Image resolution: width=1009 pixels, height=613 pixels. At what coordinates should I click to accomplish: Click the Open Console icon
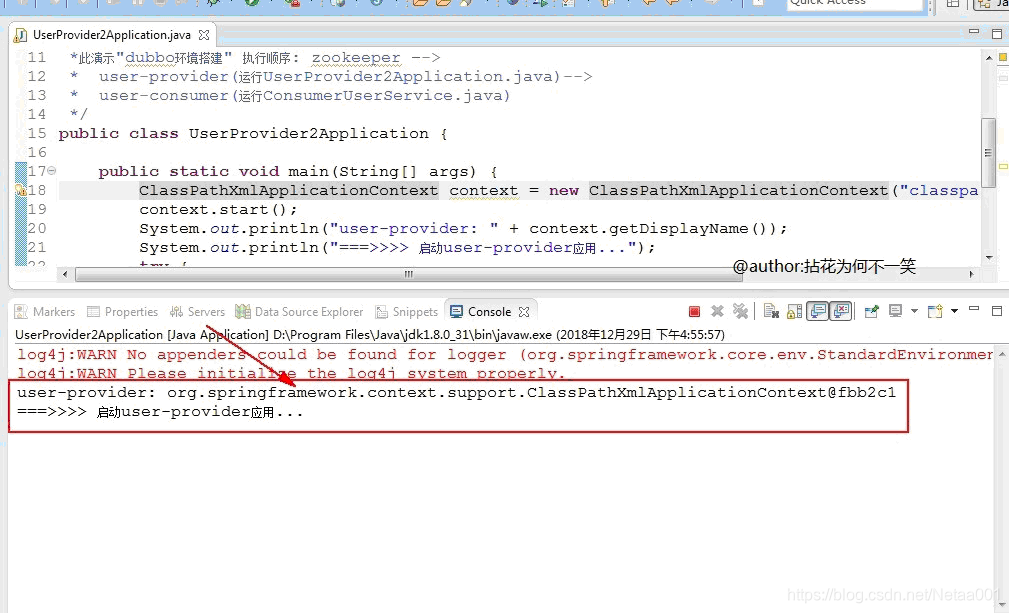click(935, 312)
